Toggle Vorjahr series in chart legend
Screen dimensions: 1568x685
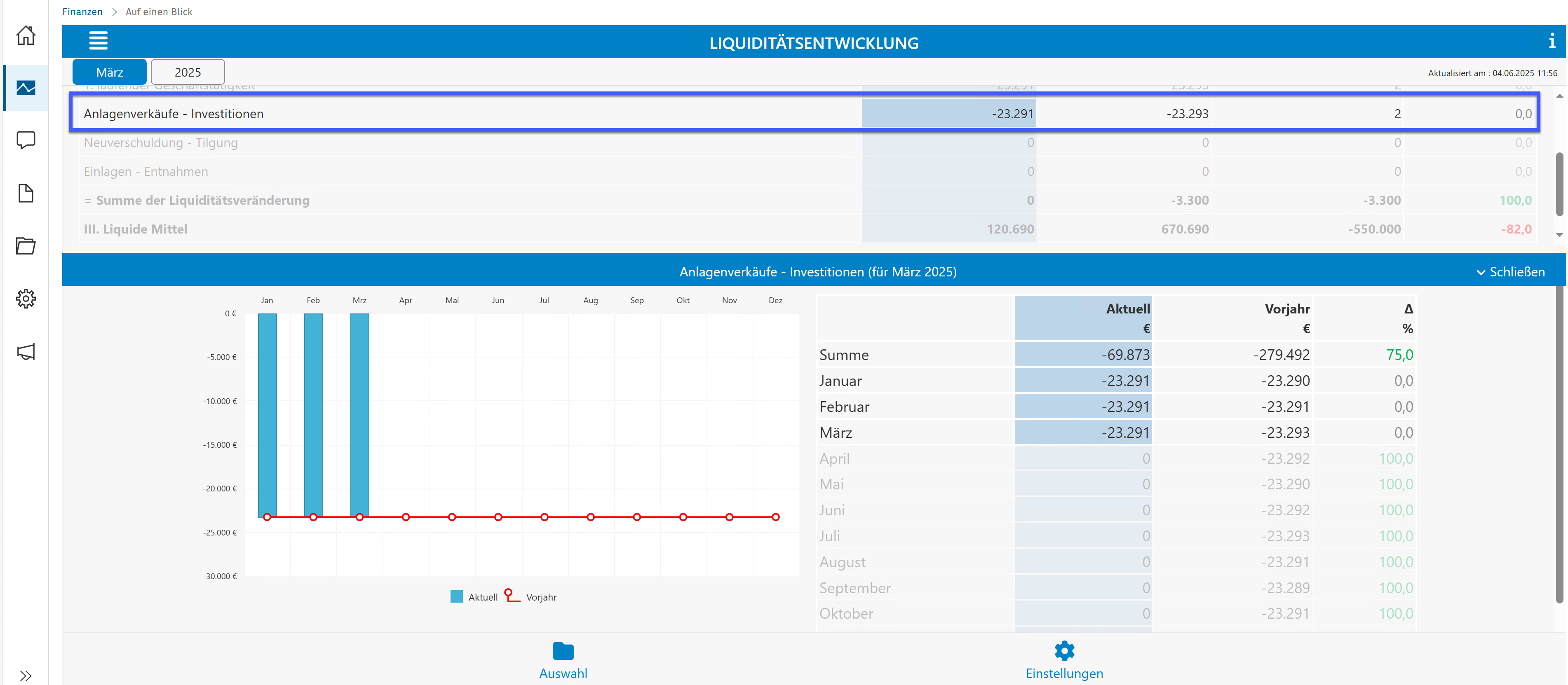tap(531, 597)
